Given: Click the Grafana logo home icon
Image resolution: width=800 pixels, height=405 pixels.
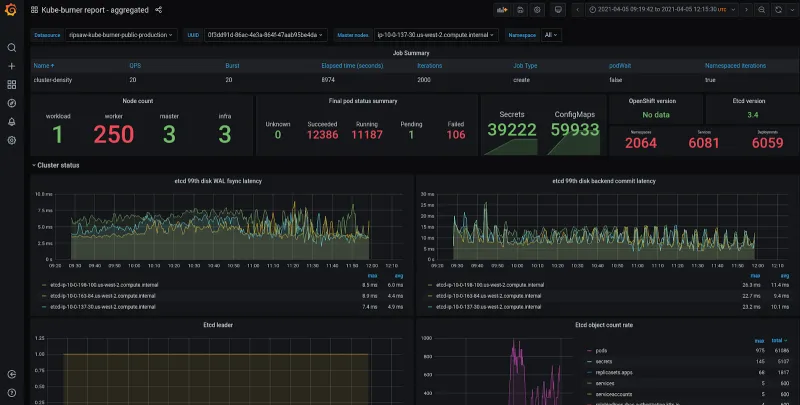Looking at the screenshot, I should 12,10.
